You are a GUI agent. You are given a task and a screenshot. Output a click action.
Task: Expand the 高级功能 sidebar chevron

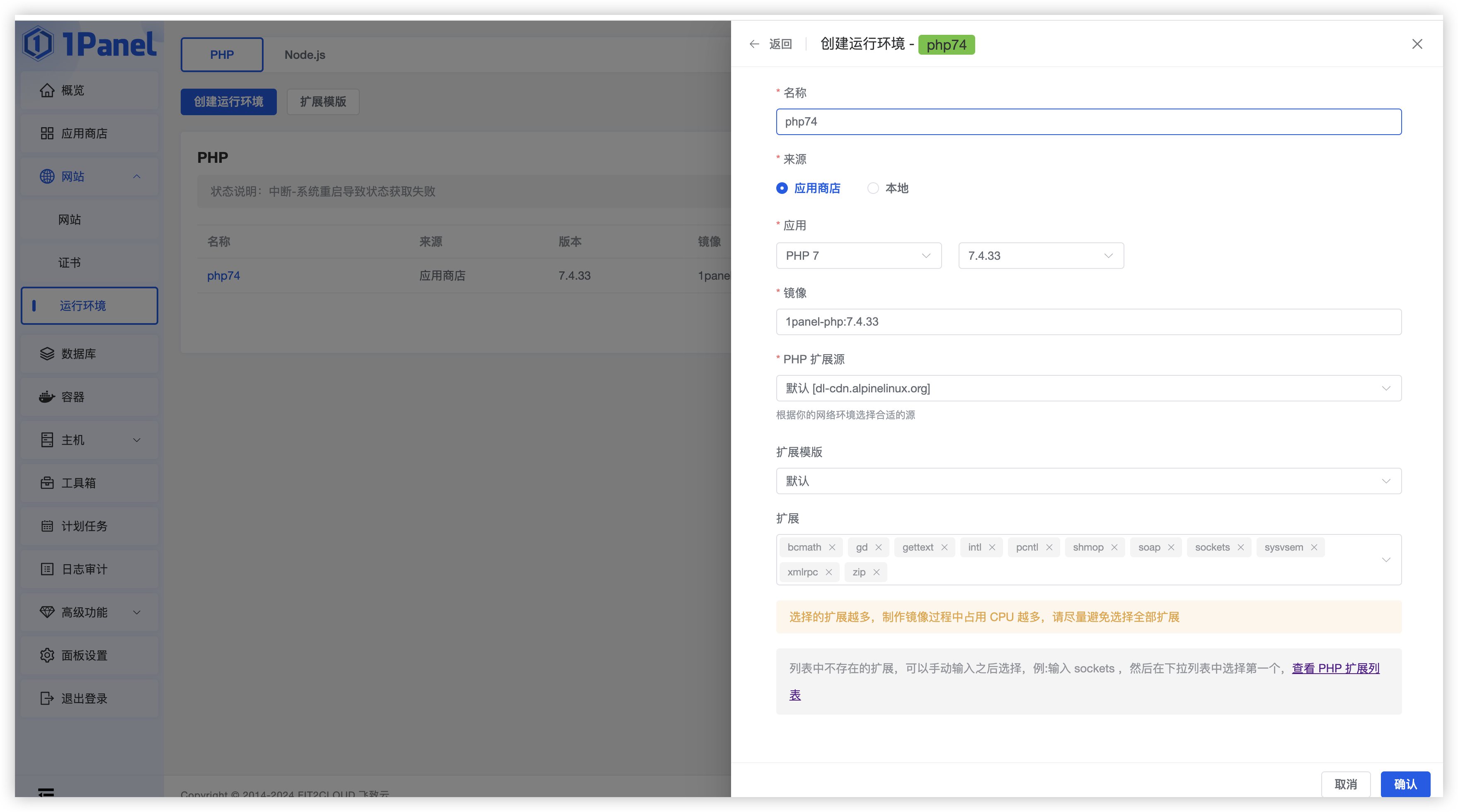(136, 611)
